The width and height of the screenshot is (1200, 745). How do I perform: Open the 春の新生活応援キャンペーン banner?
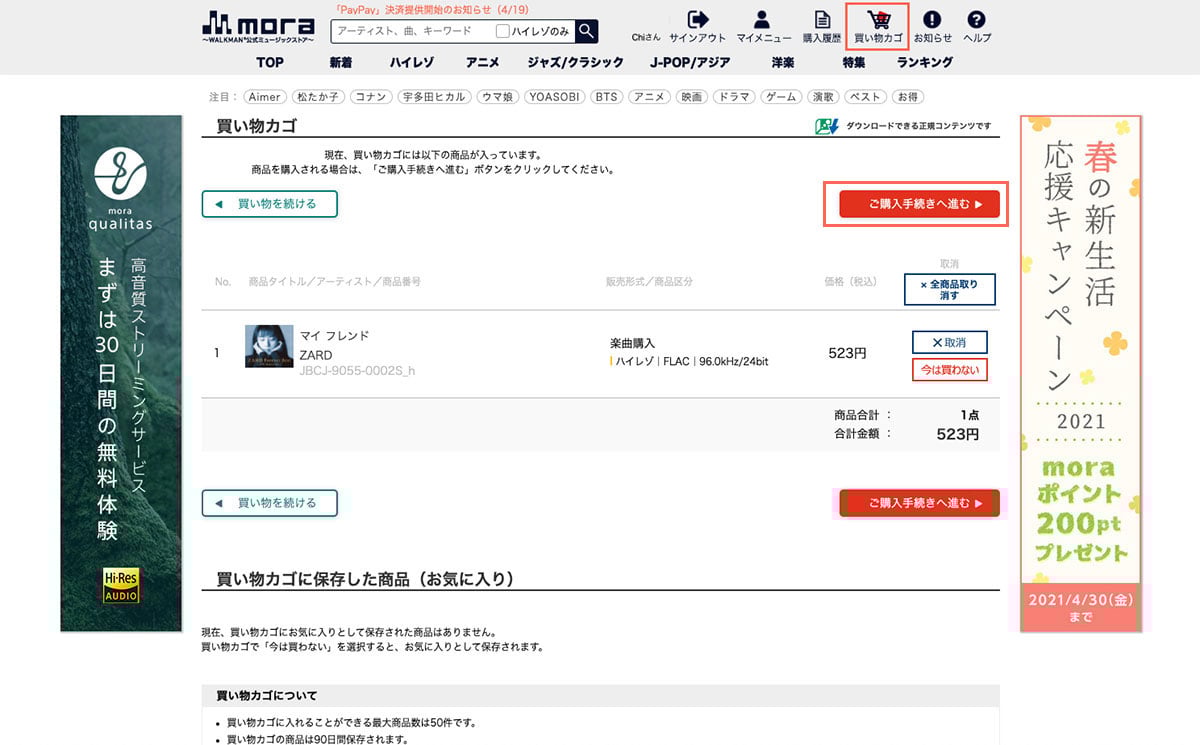pos(1080,373)
